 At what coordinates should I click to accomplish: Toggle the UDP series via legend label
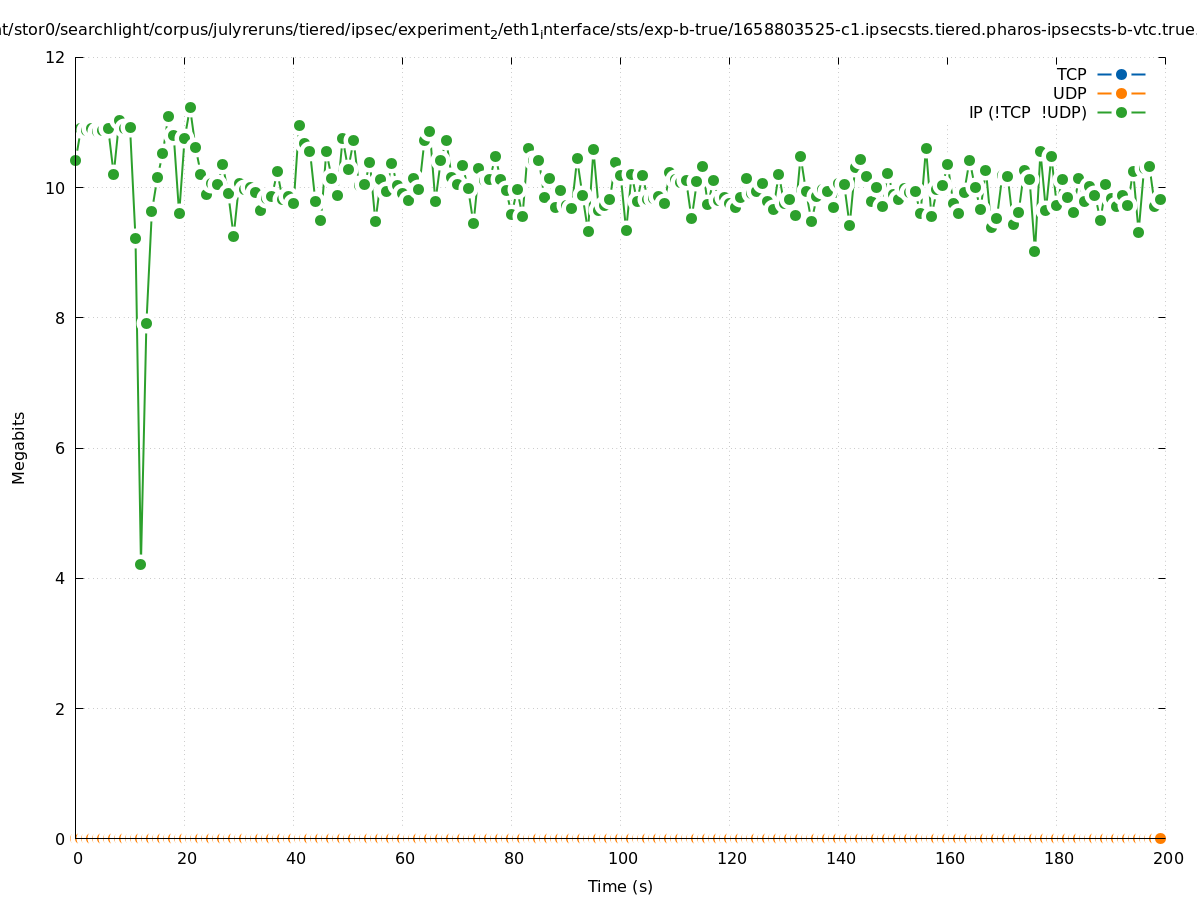pos(1069,93)
